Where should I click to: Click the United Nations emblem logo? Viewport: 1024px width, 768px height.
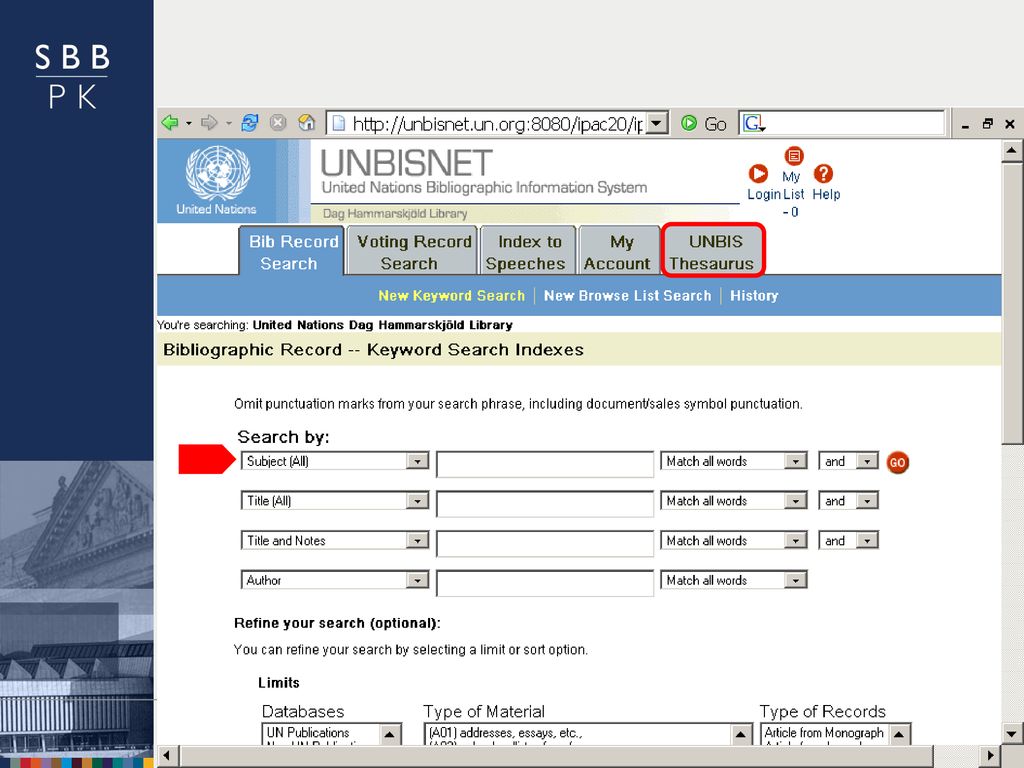217,173
